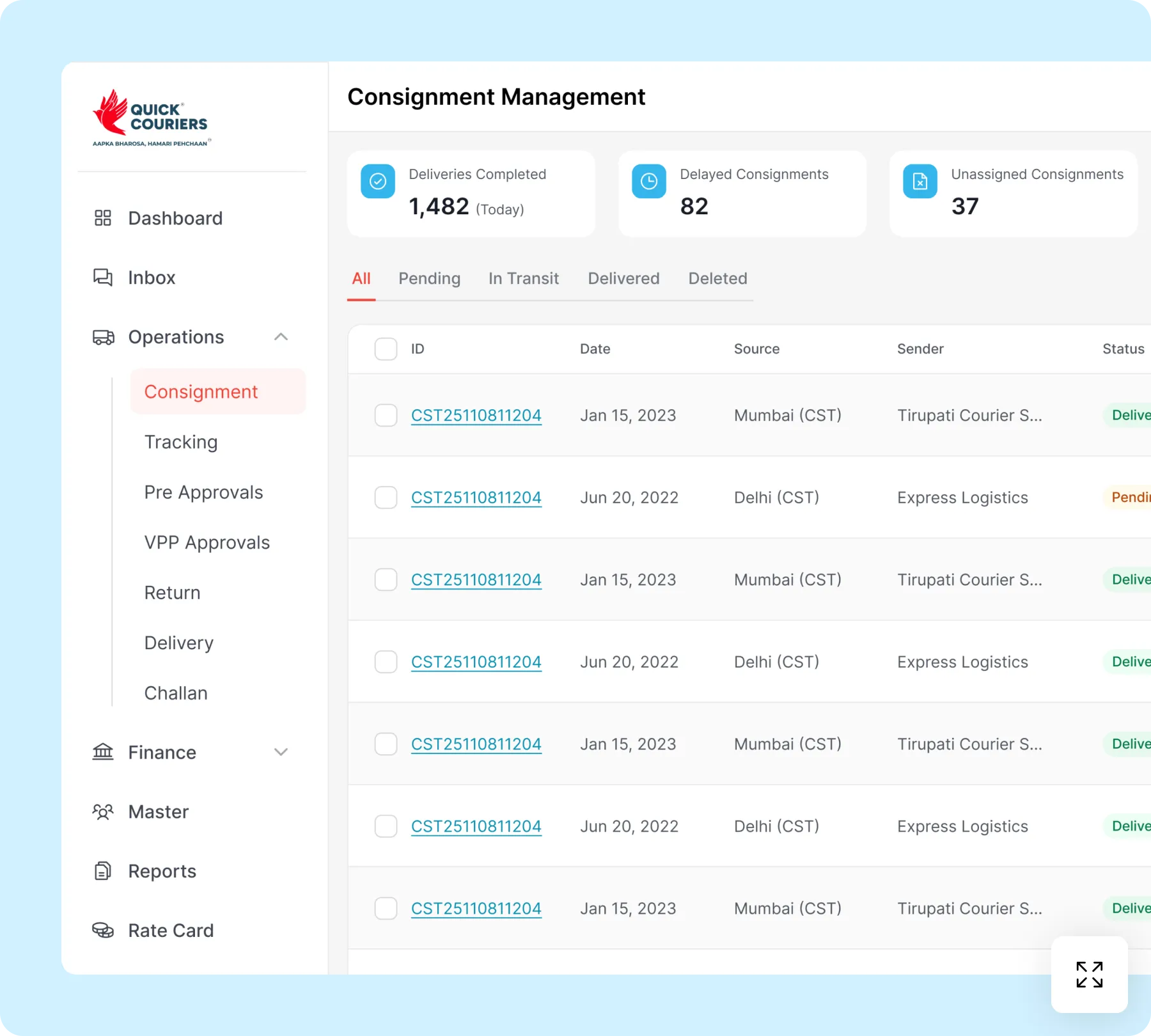Click the Rate Card coins icon
The image size is (1151, 1036).
pyautogui.click(x=103, y=930)
